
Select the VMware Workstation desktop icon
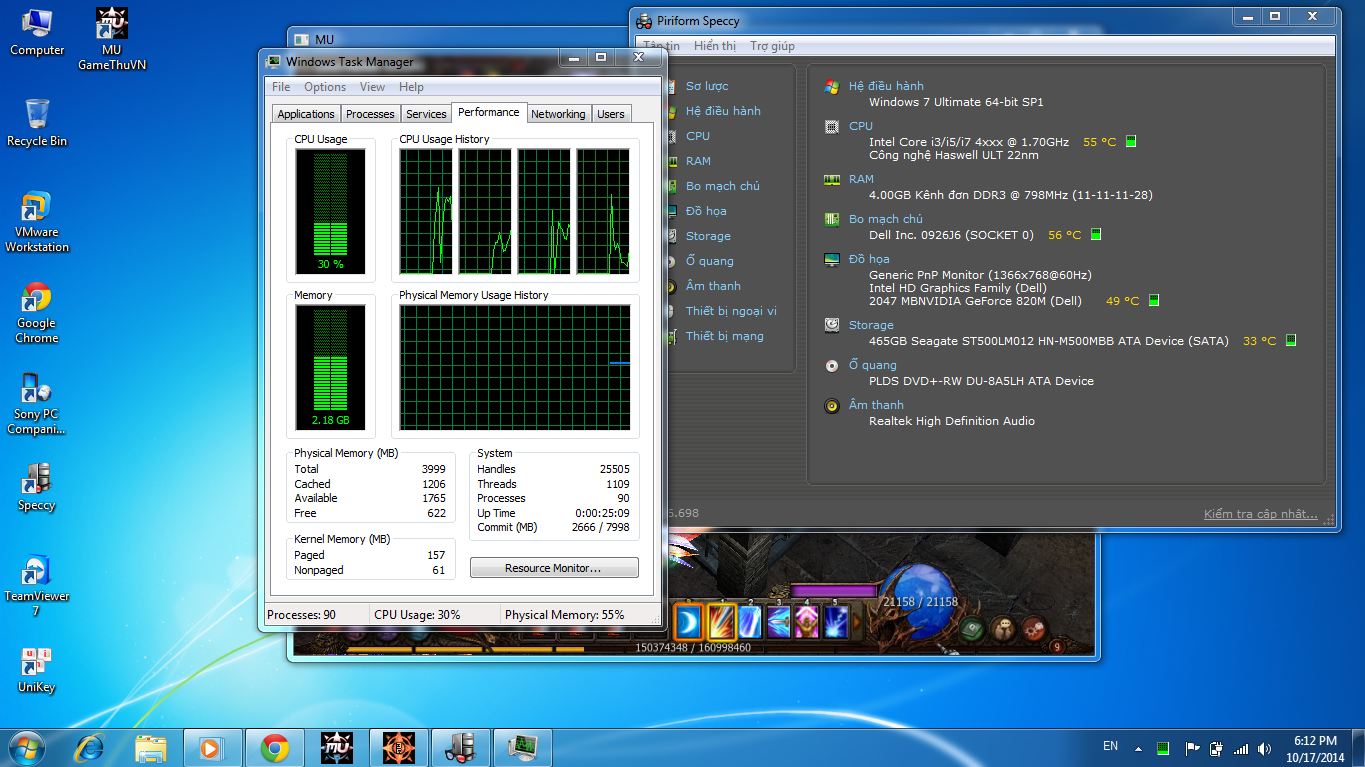(x=37, y=221)
